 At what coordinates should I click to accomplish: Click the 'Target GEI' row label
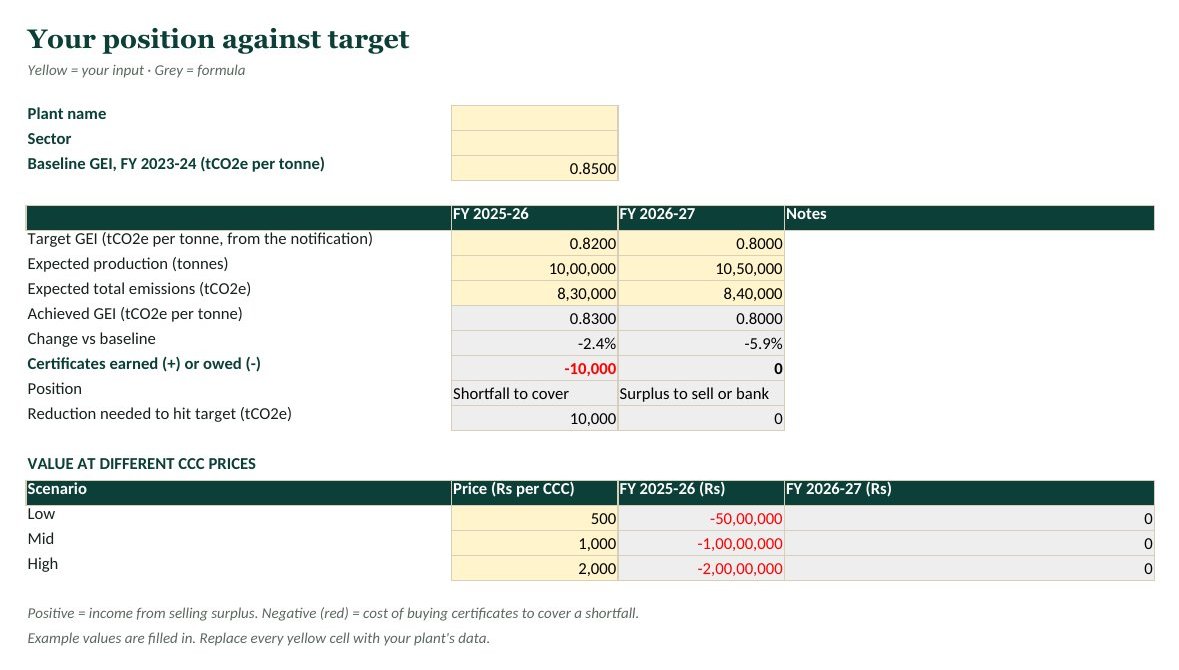[x=200, y=238]
